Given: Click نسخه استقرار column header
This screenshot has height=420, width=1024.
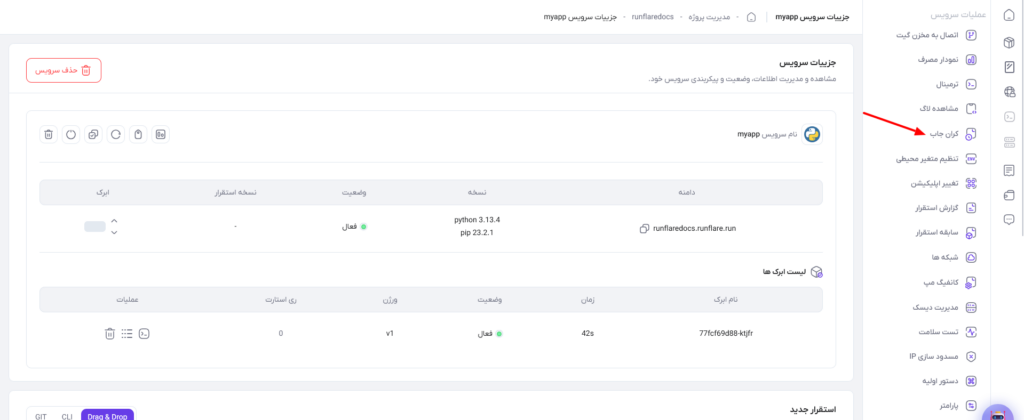Looking at the screenshot, I should [x=235, y=192].
